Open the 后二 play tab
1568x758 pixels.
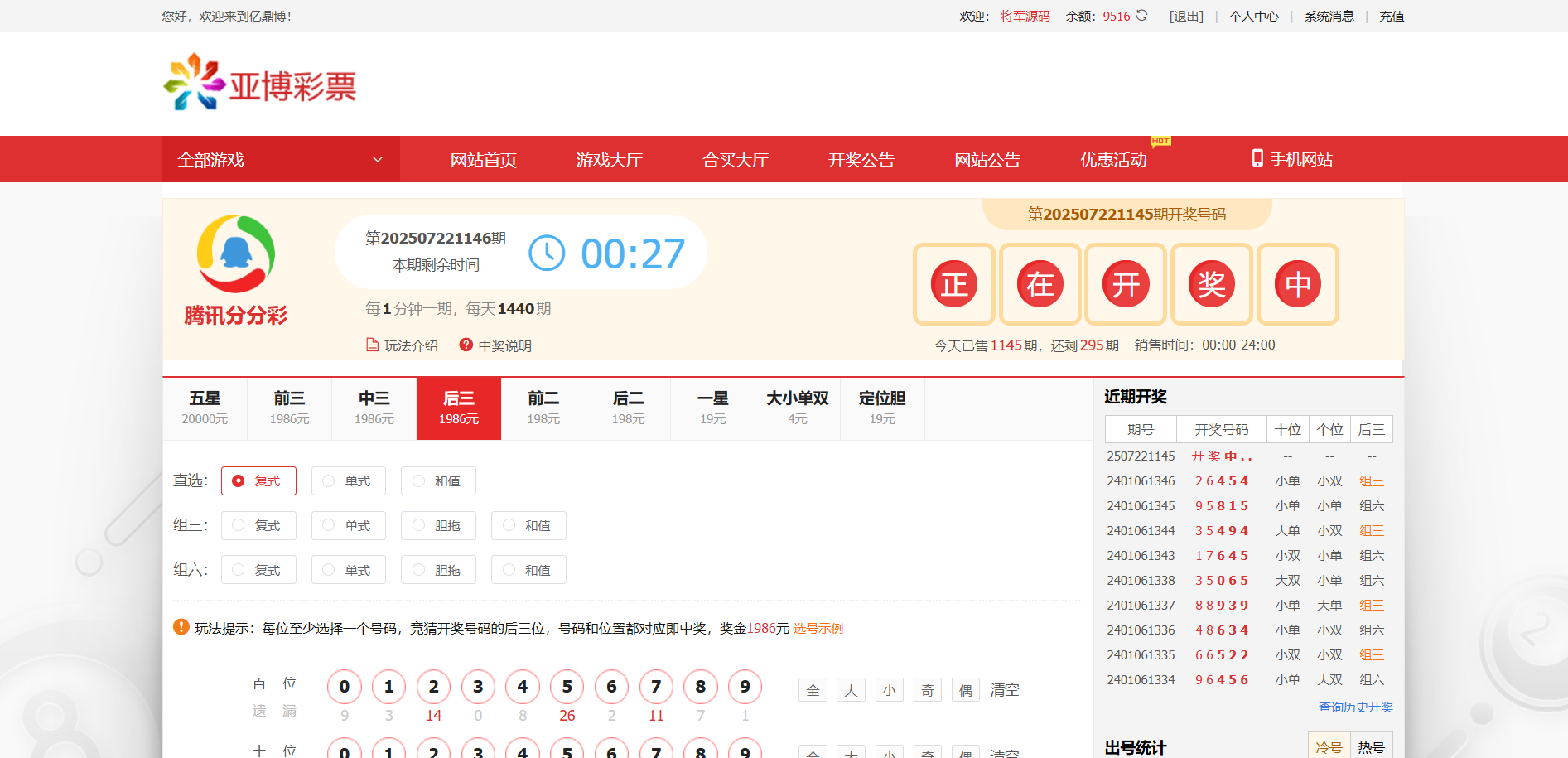point(629,408)
